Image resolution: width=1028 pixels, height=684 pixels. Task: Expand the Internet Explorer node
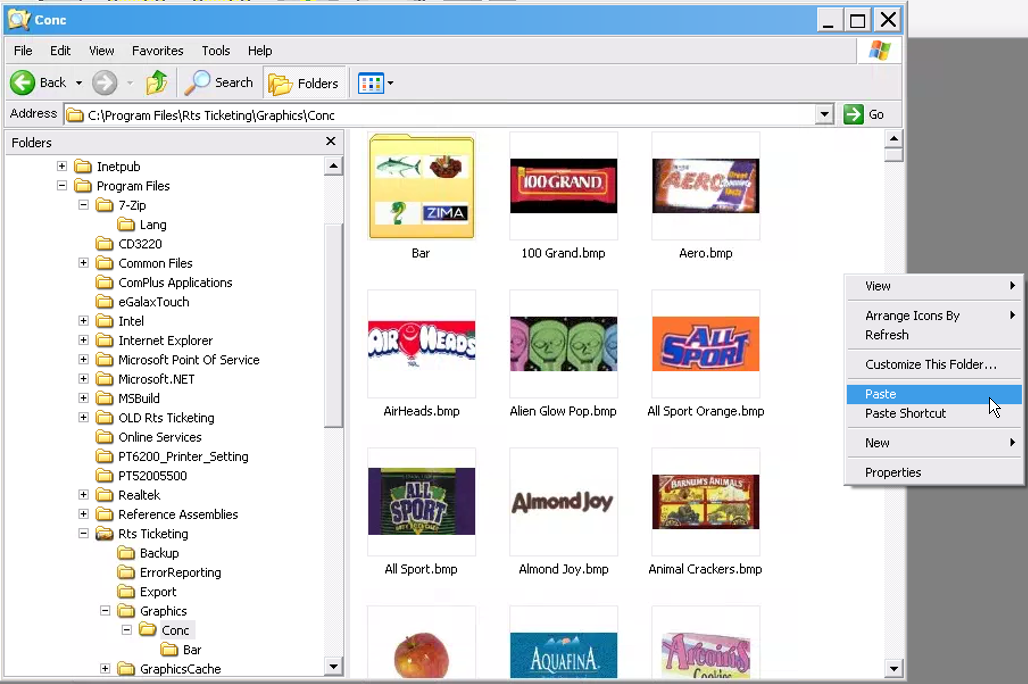(x=83, y=340)
